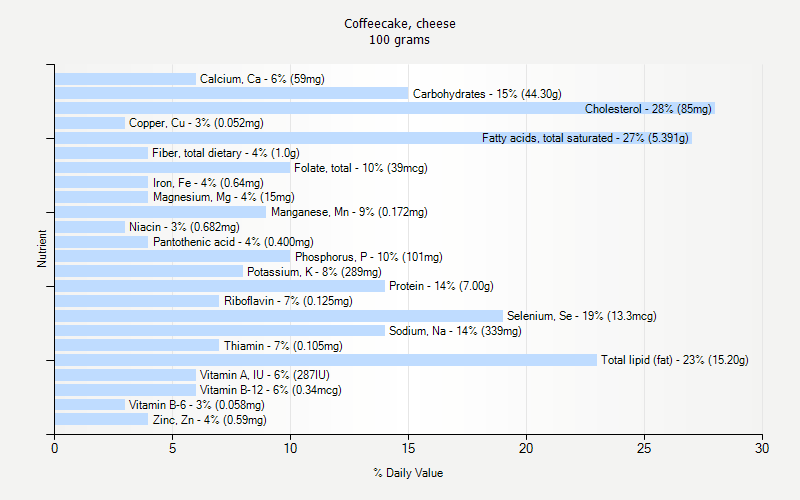The image size is (800, 500).
Task: Click the Sodium bar in the chart
Action: click(220, 331)
